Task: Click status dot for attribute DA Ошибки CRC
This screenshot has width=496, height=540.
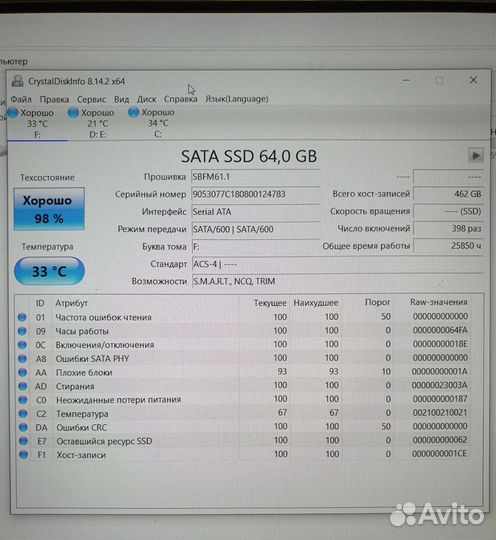Action: point(23,427)
